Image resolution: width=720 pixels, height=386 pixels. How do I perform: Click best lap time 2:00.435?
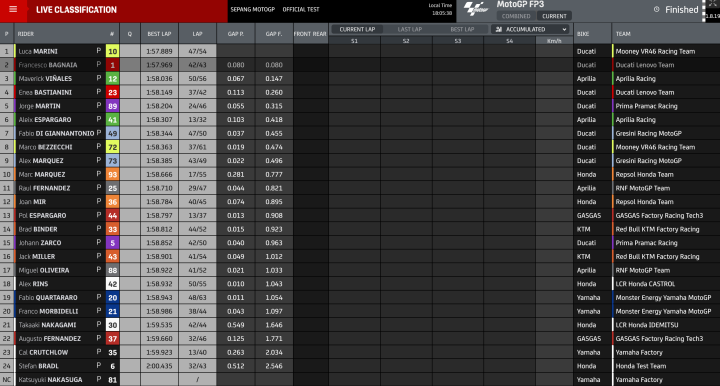[159, 366]
